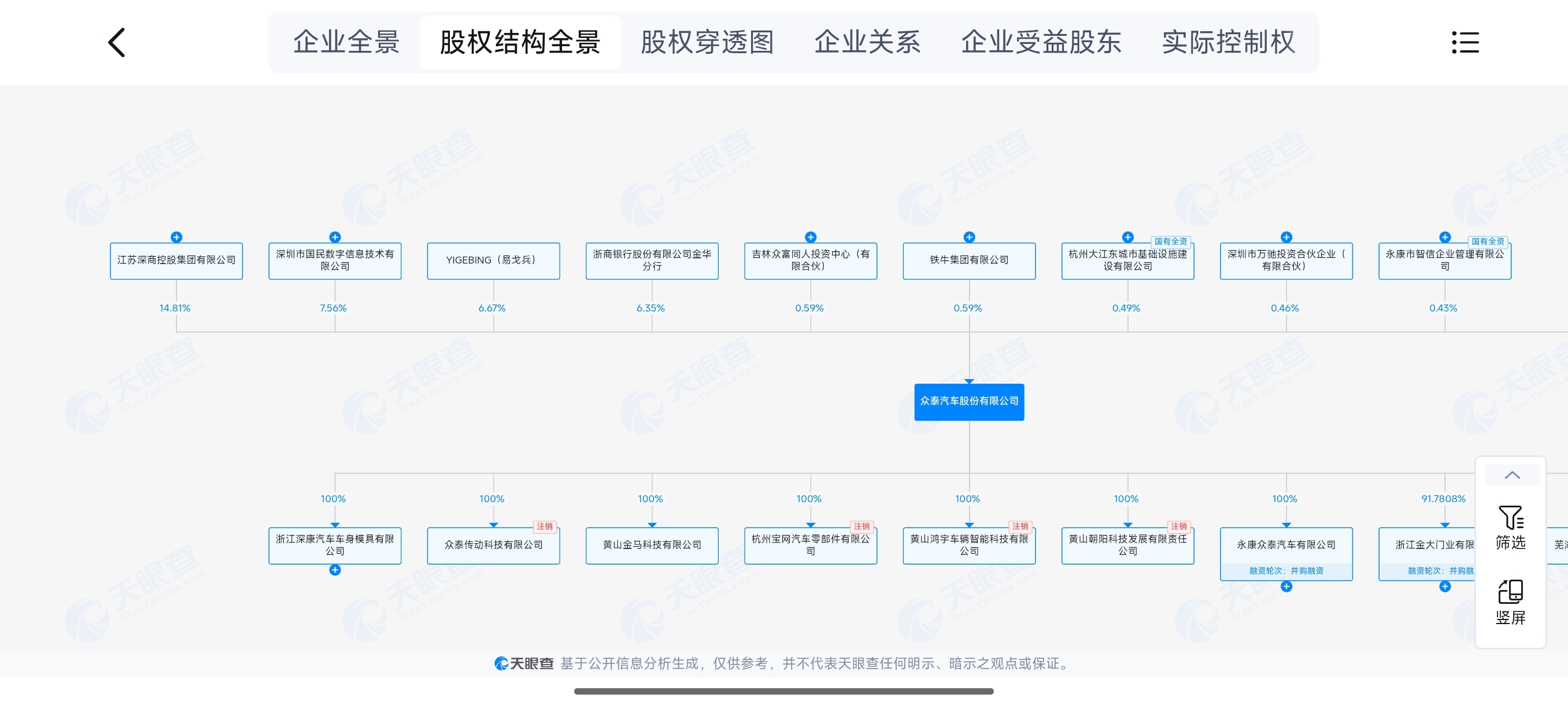Image resolution: width=1568 pixels, height=705 pixels.
Task: Open 深圳市万驰投资合伙企业 node
Action: [1286, 261]
